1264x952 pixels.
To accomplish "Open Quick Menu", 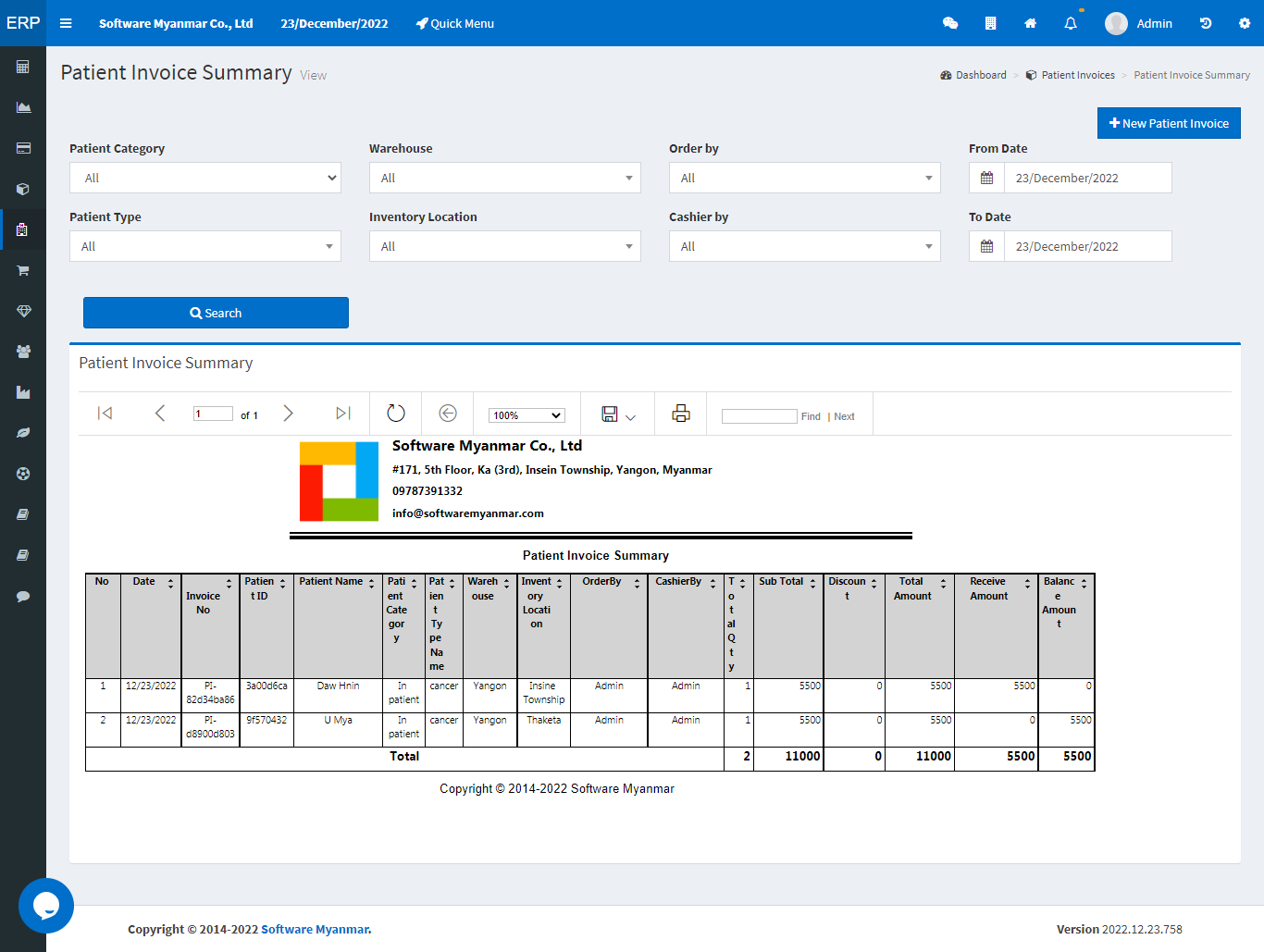I will coord(454,23).
